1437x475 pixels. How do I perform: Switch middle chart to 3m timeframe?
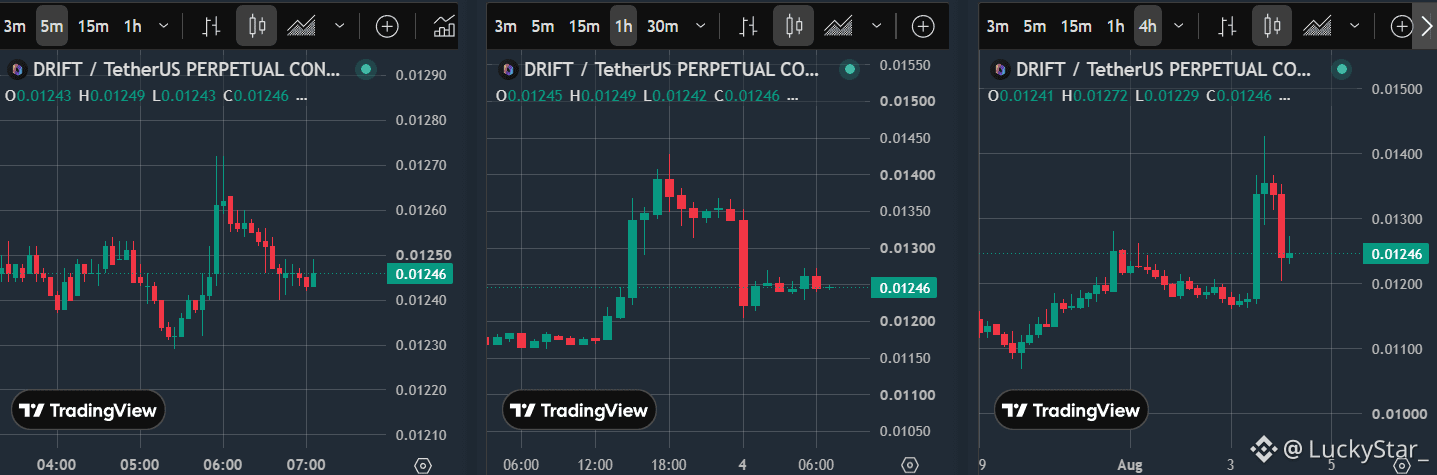tap(506, 26)
